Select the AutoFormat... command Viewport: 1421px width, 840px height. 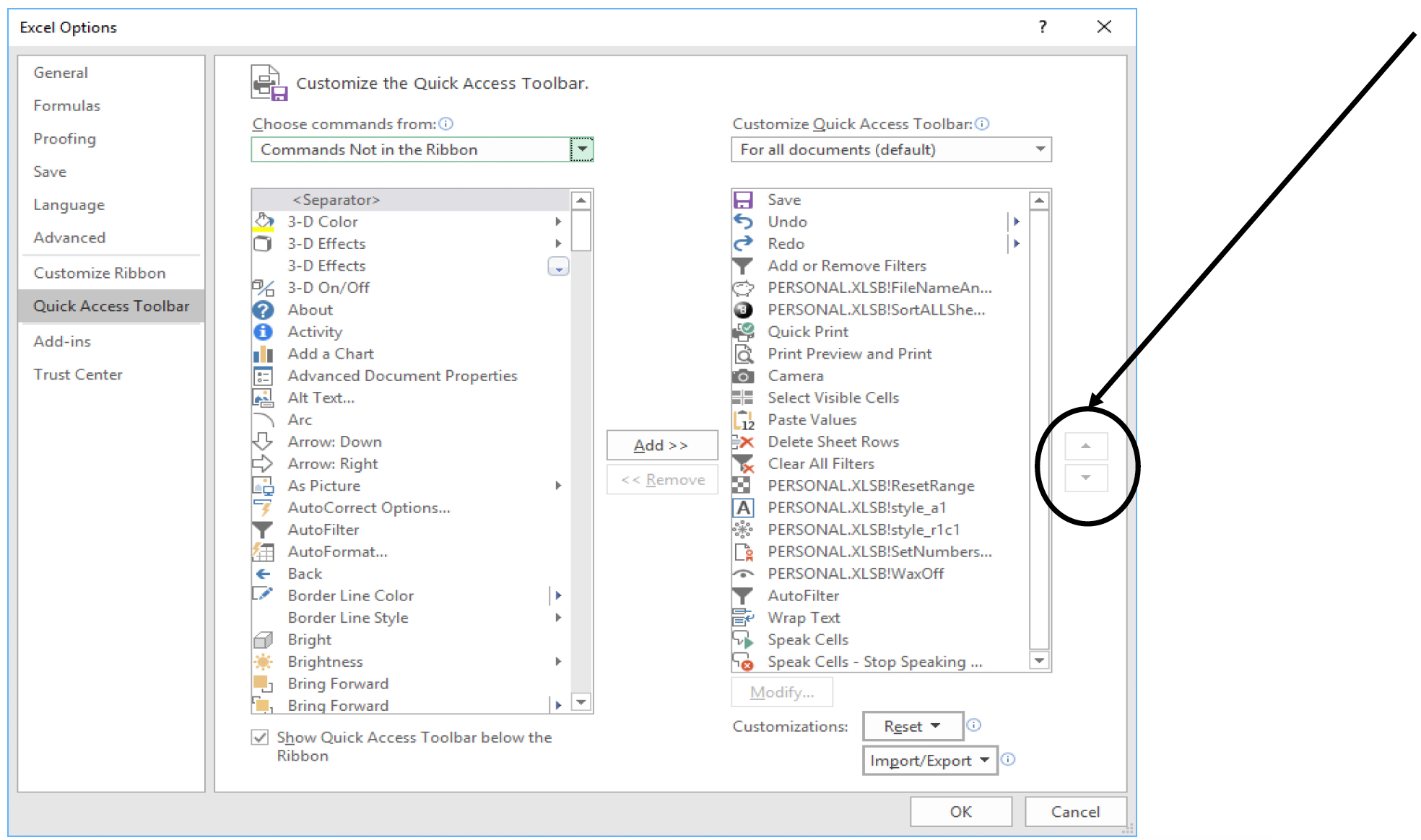pos(411,552)
